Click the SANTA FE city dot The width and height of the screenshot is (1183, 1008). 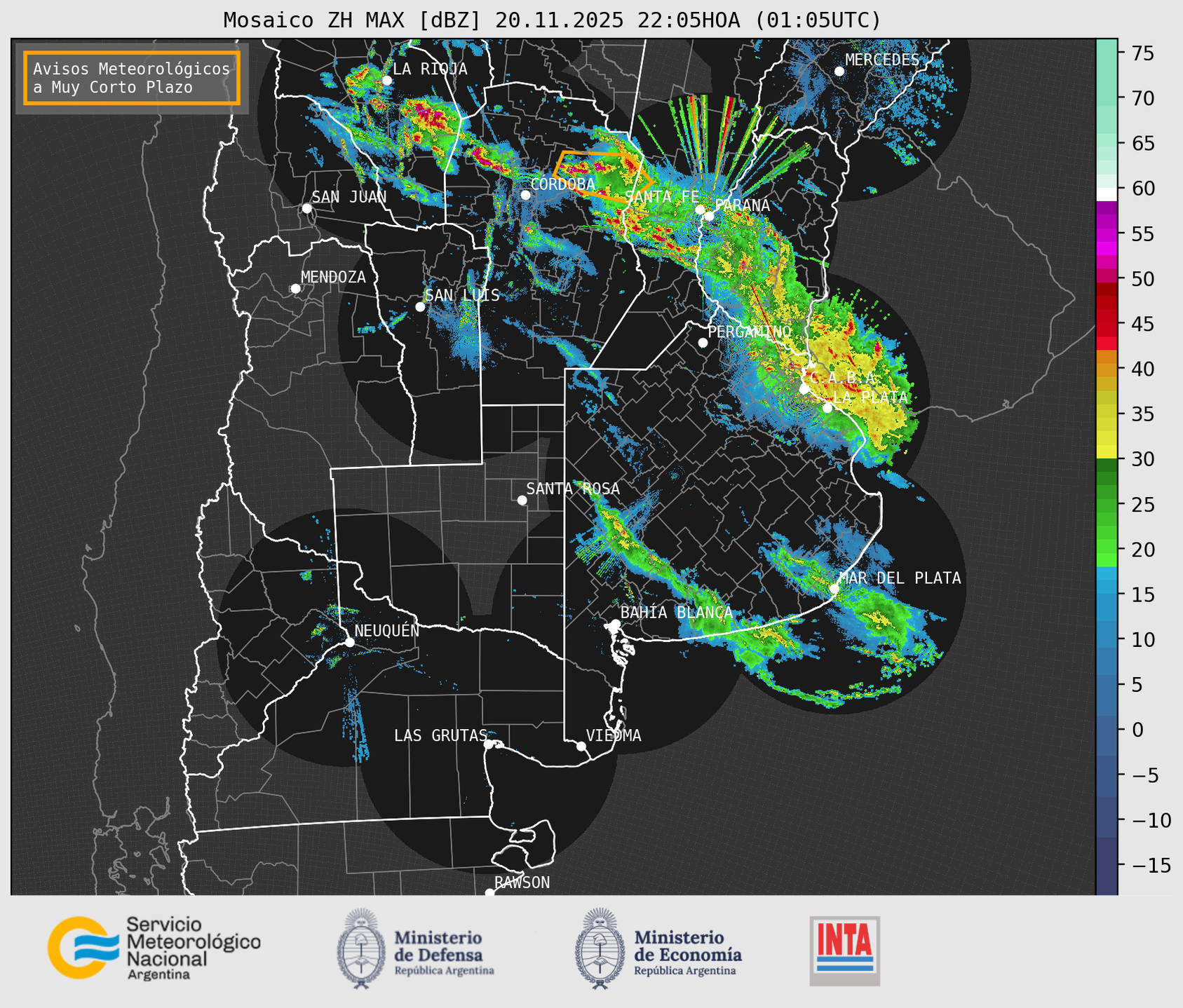point(700,210)
